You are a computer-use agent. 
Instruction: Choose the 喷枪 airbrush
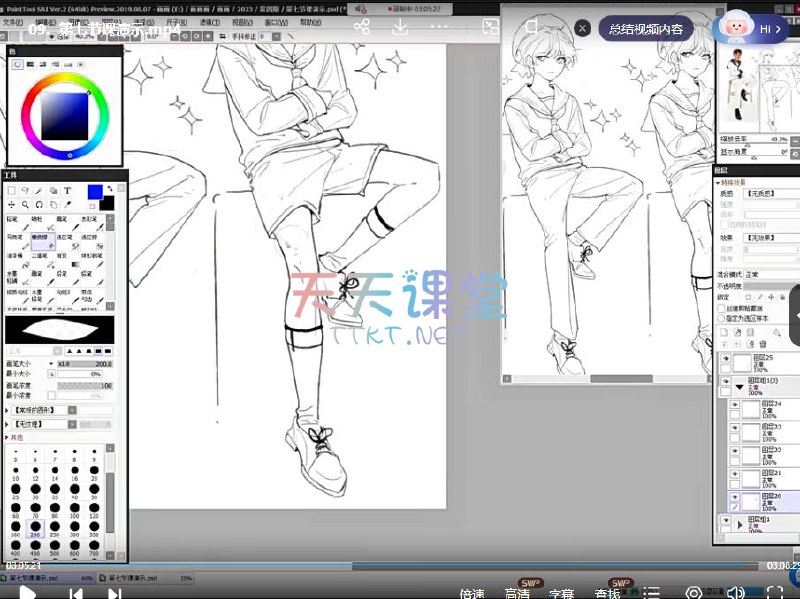click(x=43, y=223)
